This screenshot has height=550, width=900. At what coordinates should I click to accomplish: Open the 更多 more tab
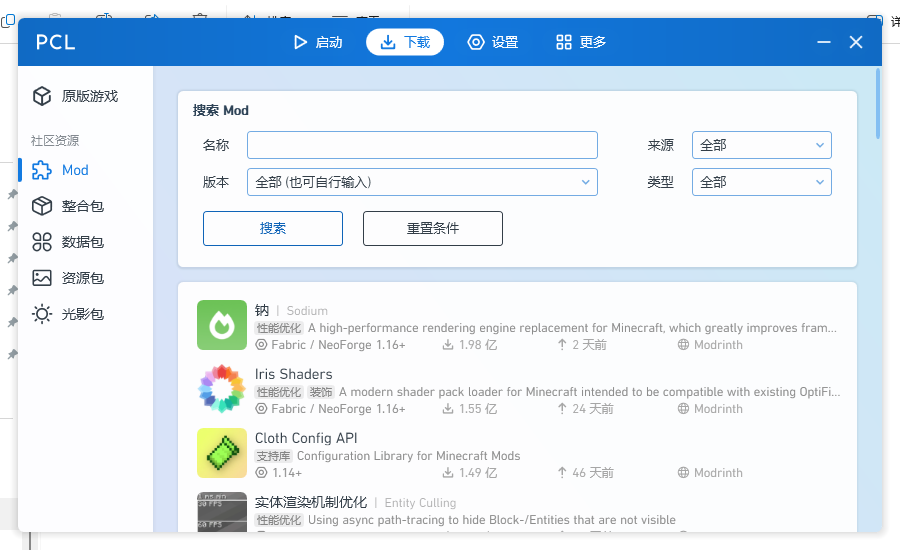pos(580,42)
